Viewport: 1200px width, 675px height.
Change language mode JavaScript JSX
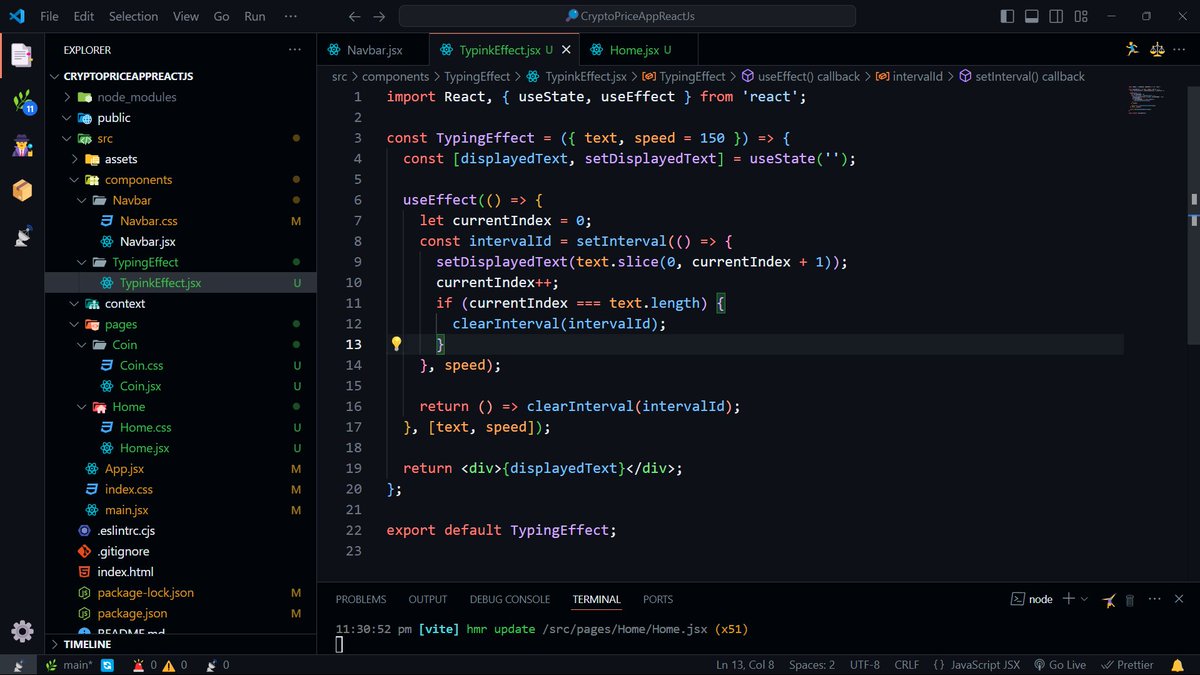977,665
